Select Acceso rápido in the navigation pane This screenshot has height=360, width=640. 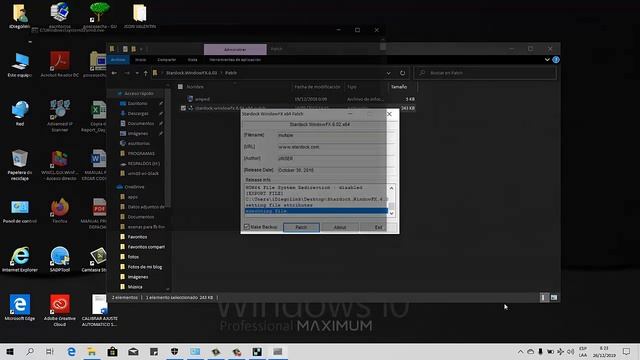coord(139,93)
